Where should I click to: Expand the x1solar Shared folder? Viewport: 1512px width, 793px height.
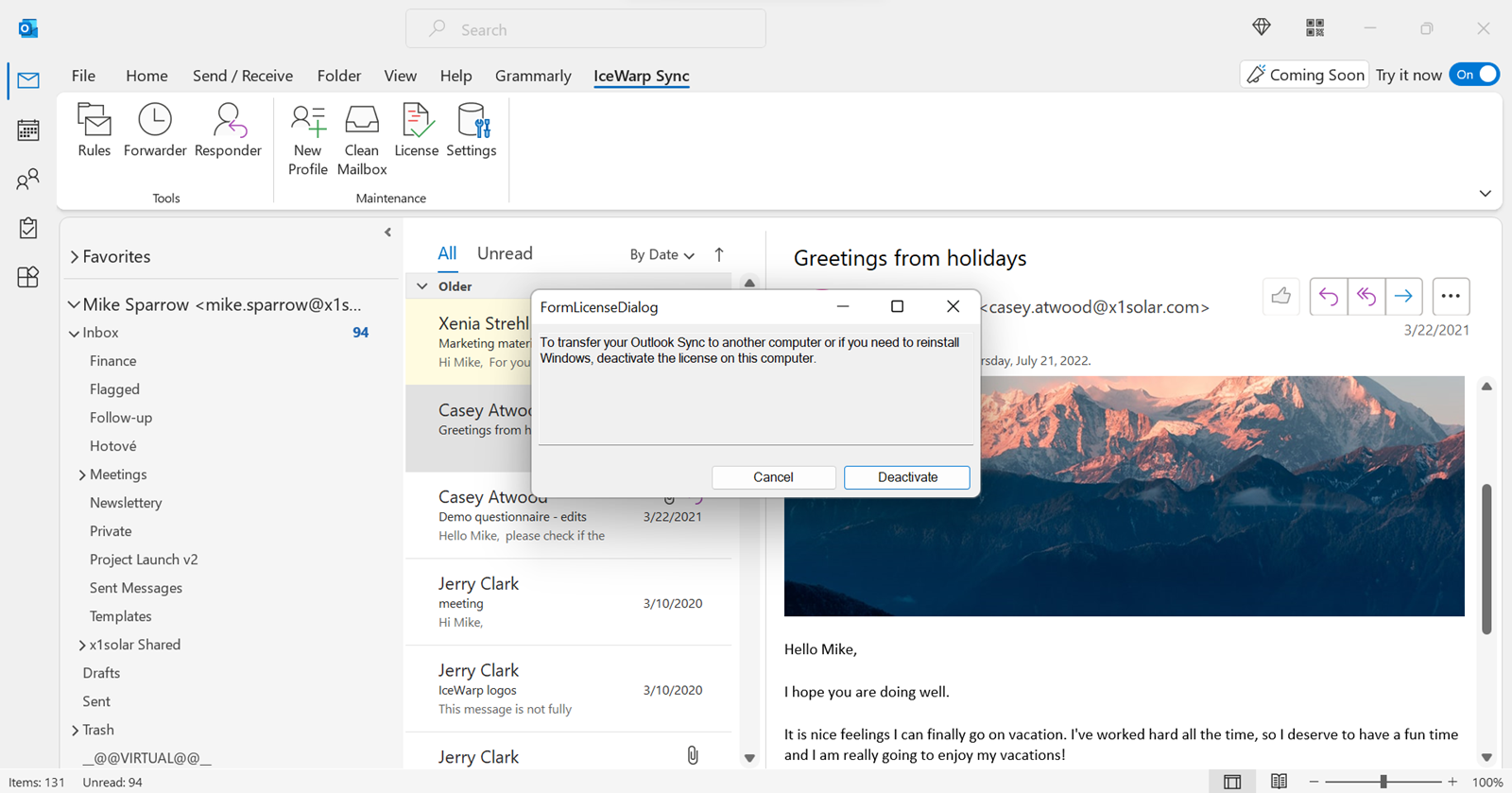point(82,645)
